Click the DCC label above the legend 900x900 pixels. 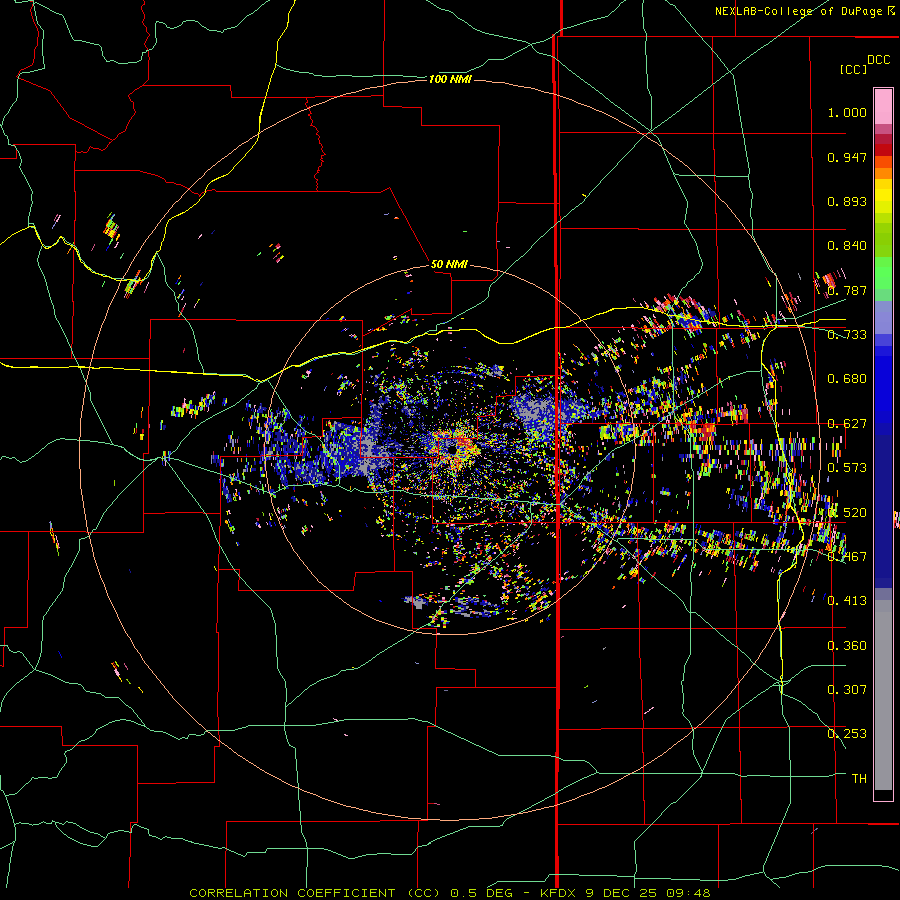[x=878, y=60]
